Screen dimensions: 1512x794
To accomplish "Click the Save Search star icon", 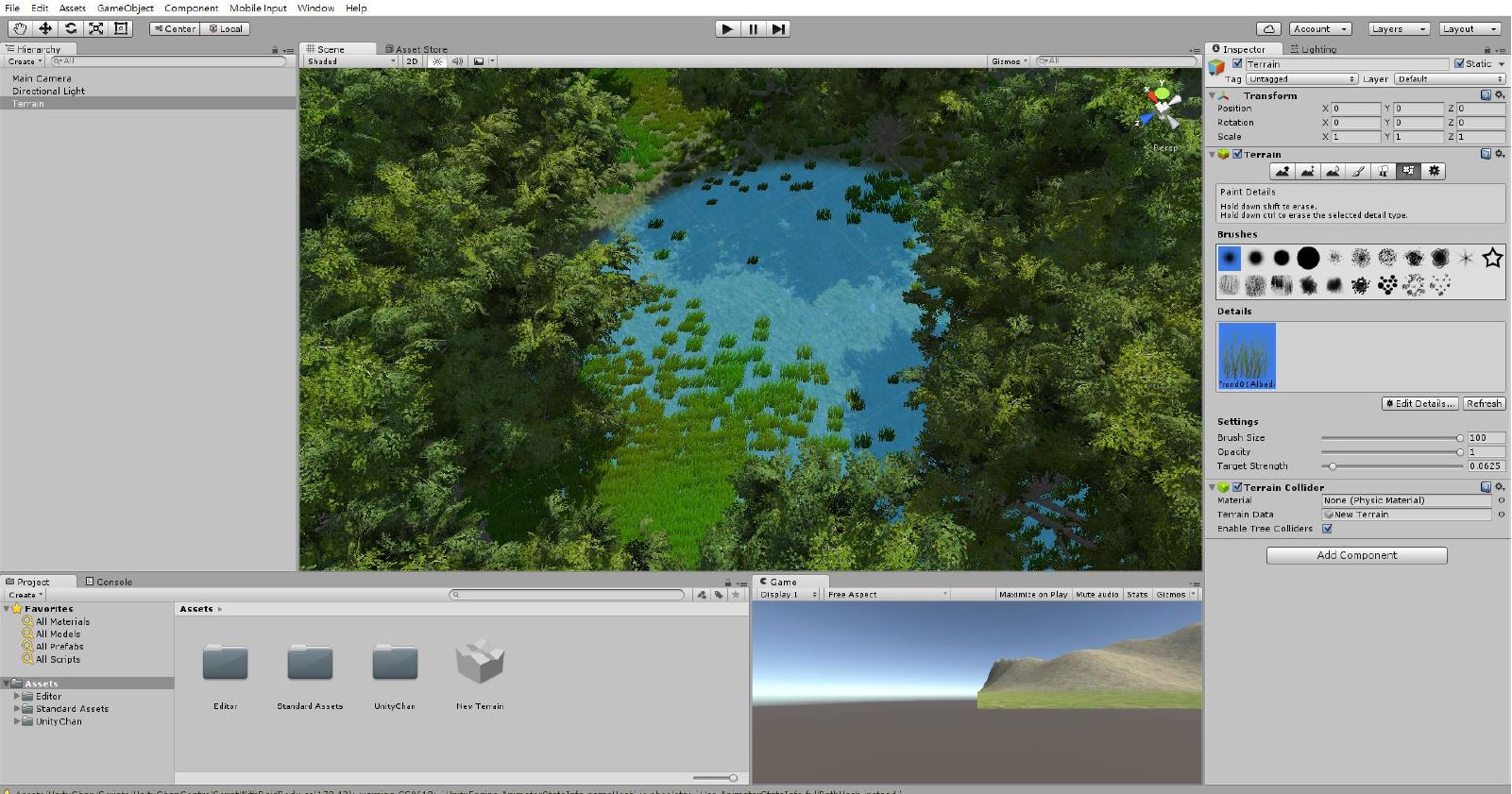I will (x=736, y=594).
